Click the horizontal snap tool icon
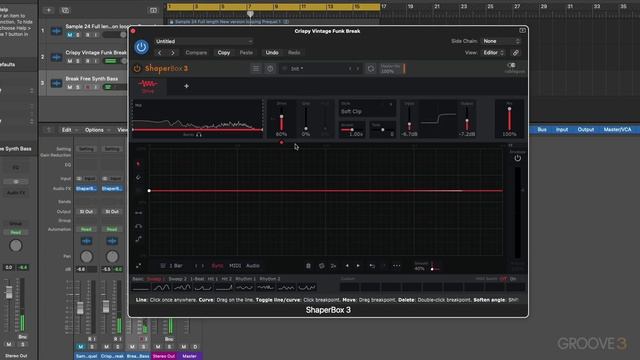The image size is (640, 360). click(x=138, y=213)
